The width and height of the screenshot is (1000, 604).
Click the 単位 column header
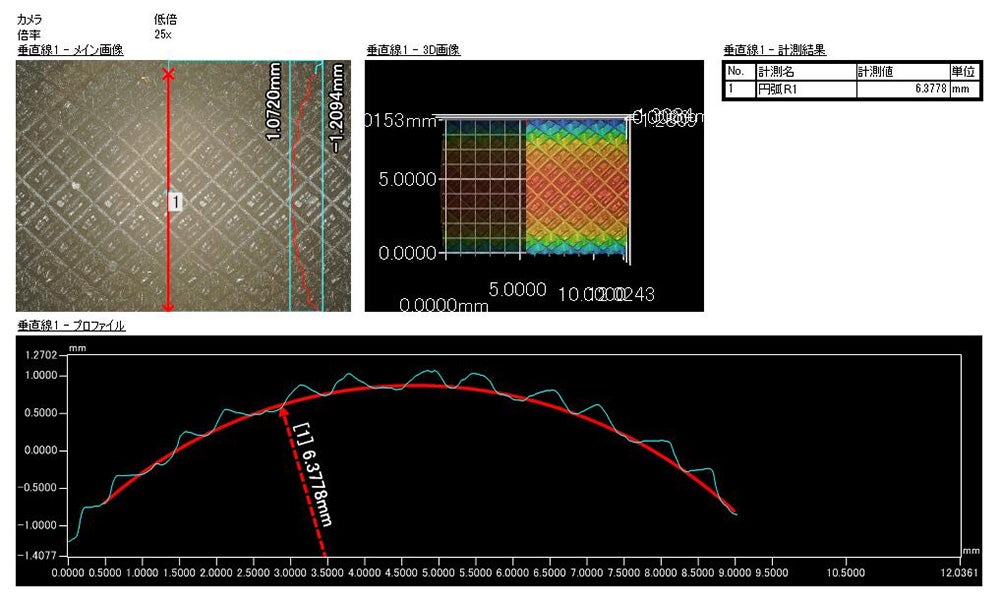pyautogui.click(x=963, y=72)
